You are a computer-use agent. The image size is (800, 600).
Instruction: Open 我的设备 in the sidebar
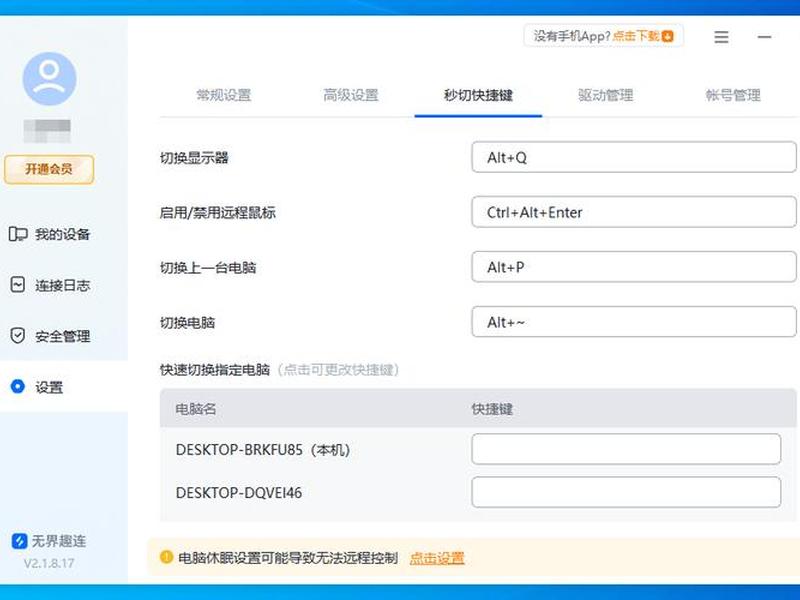[50, 234]
